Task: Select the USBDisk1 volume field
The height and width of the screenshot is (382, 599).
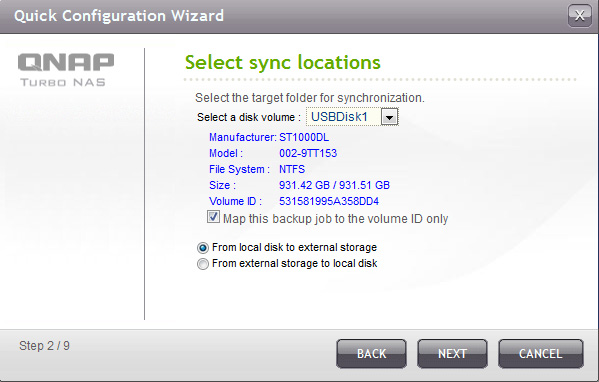Action: pos(352,117)
